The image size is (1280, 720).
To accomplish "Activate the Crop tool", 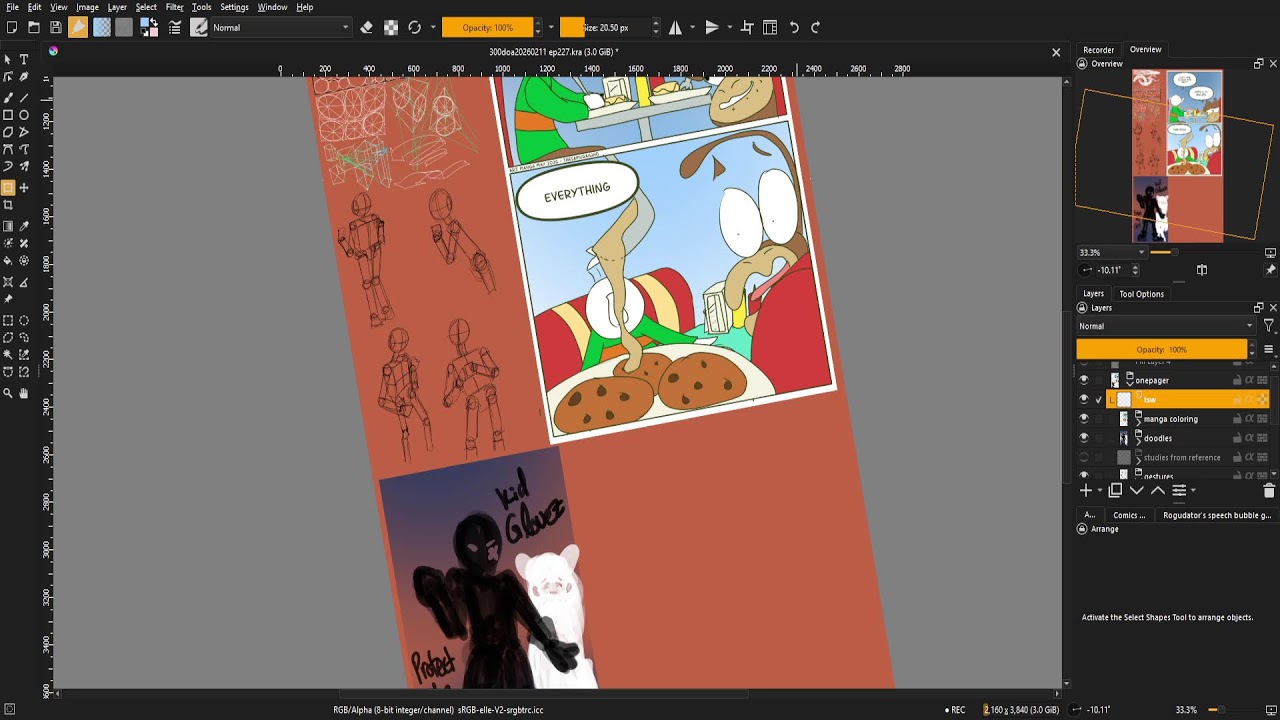I will [x=8, y=205].
